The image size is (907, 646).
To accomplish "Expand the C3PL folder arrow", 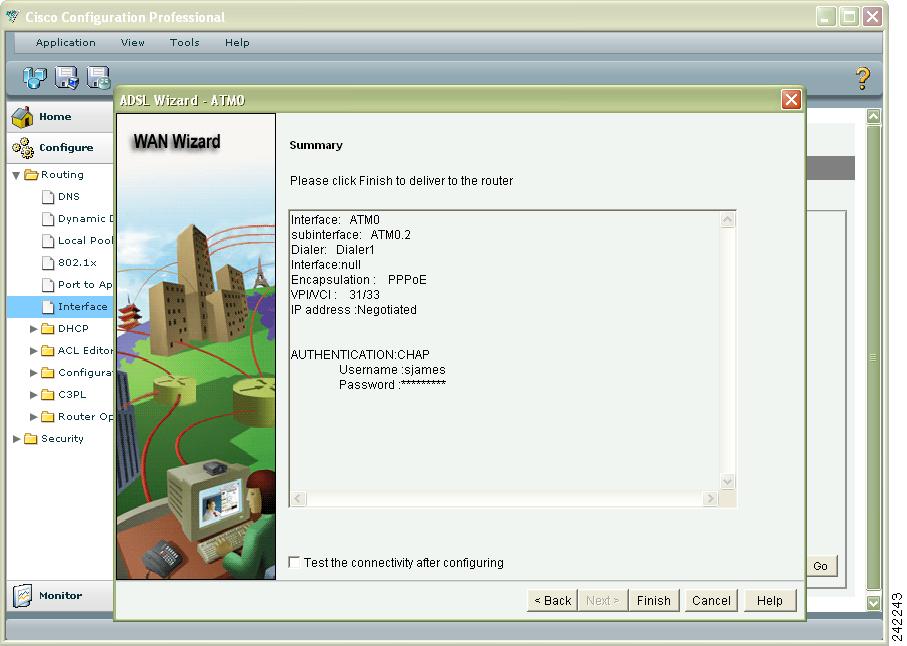I will [x=34, y=394].
